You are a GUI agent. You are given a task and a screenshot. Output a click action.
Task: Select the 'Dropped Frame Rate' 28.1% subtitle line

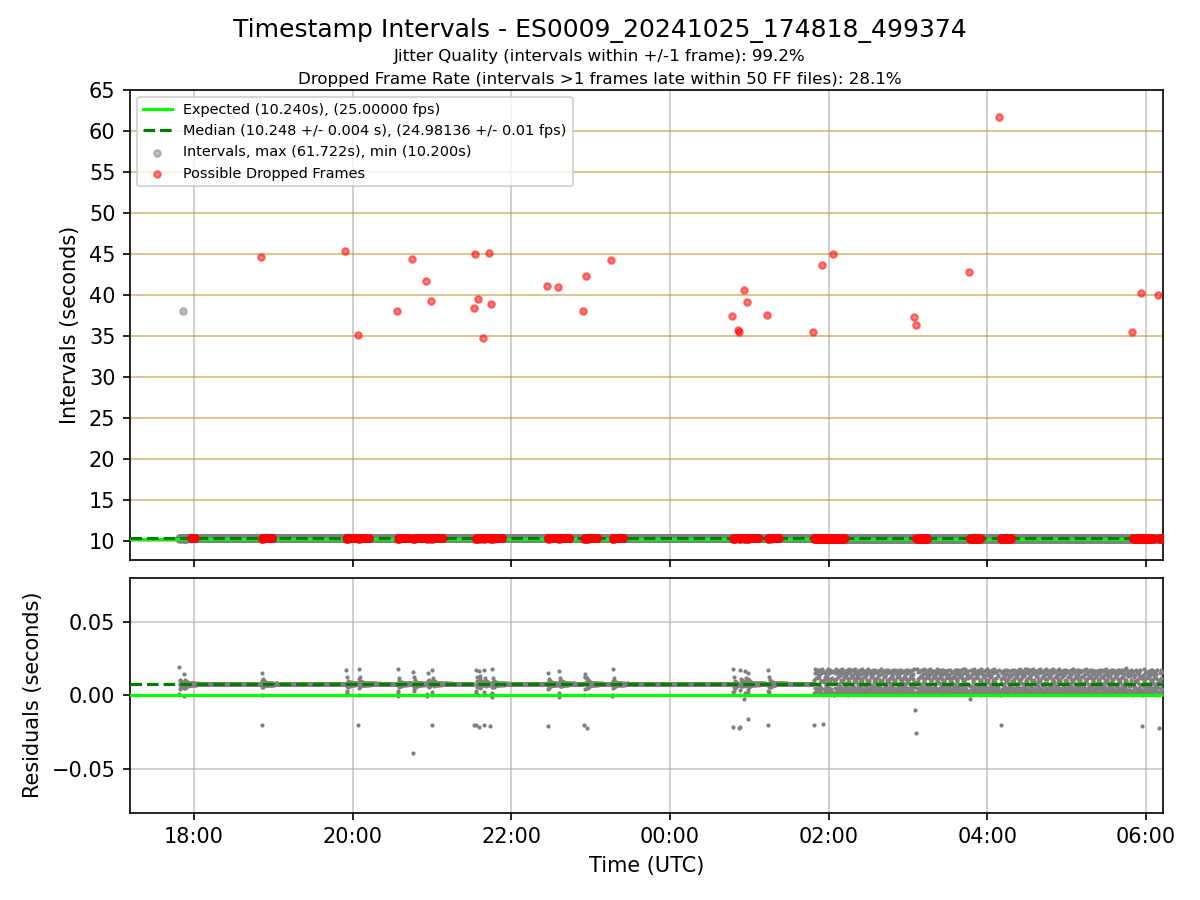pyautogui.click(x=600, y=78)
